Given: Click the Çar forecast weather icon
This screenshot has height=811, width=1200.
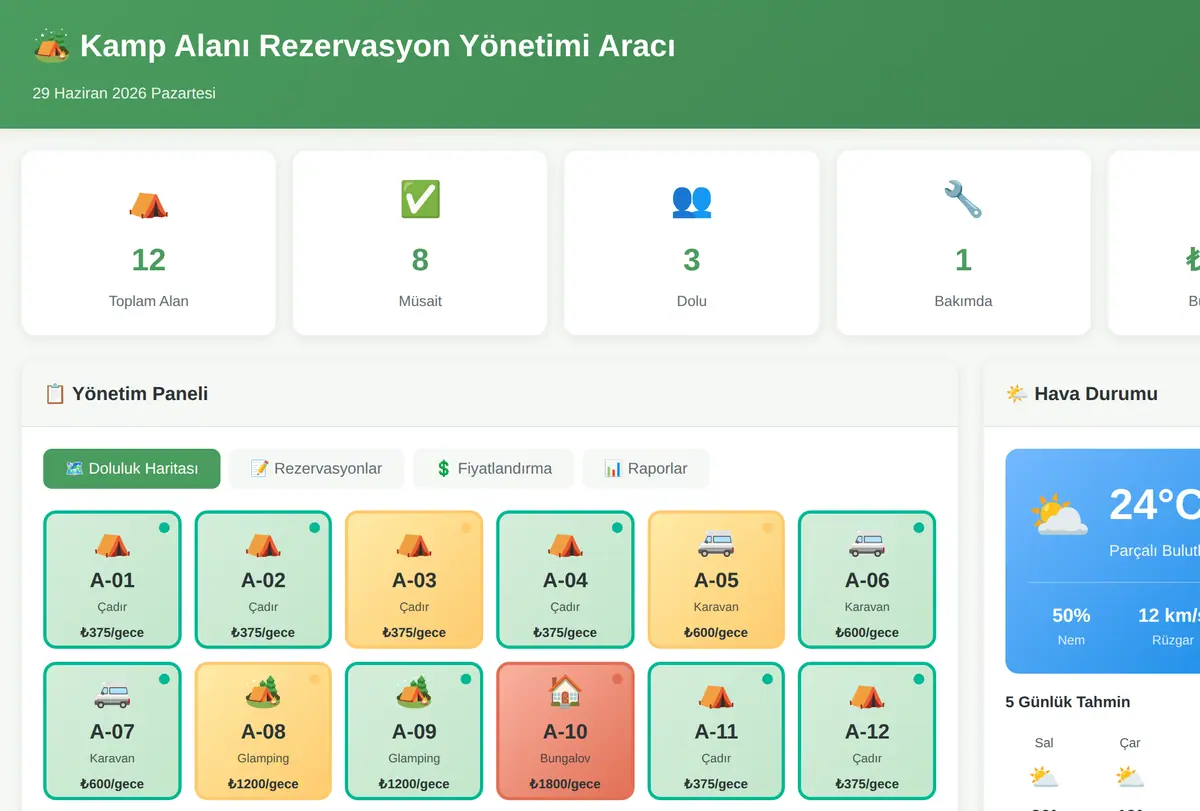Looking at the screenshot, I should pyautogui.click(x=1130, y=777).
